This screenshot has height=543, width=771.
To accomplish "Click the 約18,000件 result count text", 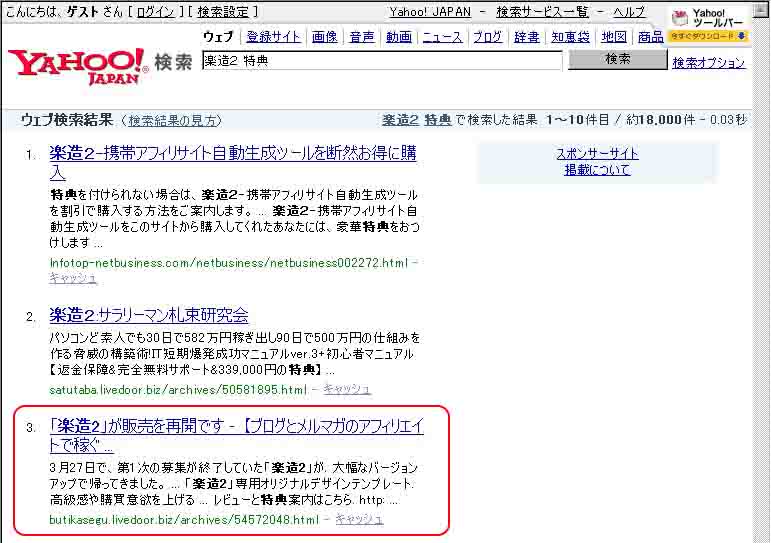I will (660, 120).
